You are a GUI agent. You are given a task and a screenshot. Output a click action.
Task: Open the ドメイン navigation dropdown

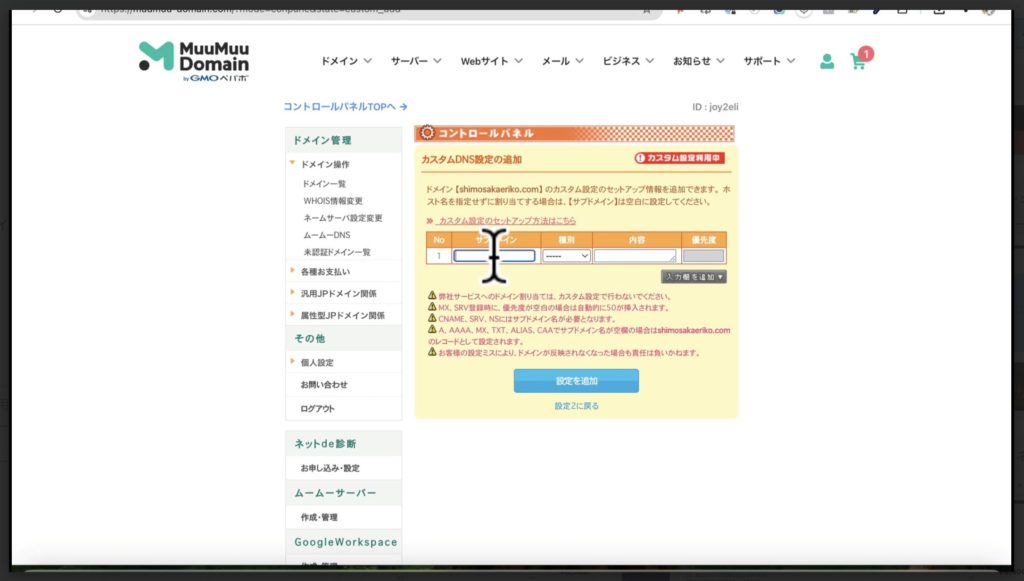[x=344, y=61]
